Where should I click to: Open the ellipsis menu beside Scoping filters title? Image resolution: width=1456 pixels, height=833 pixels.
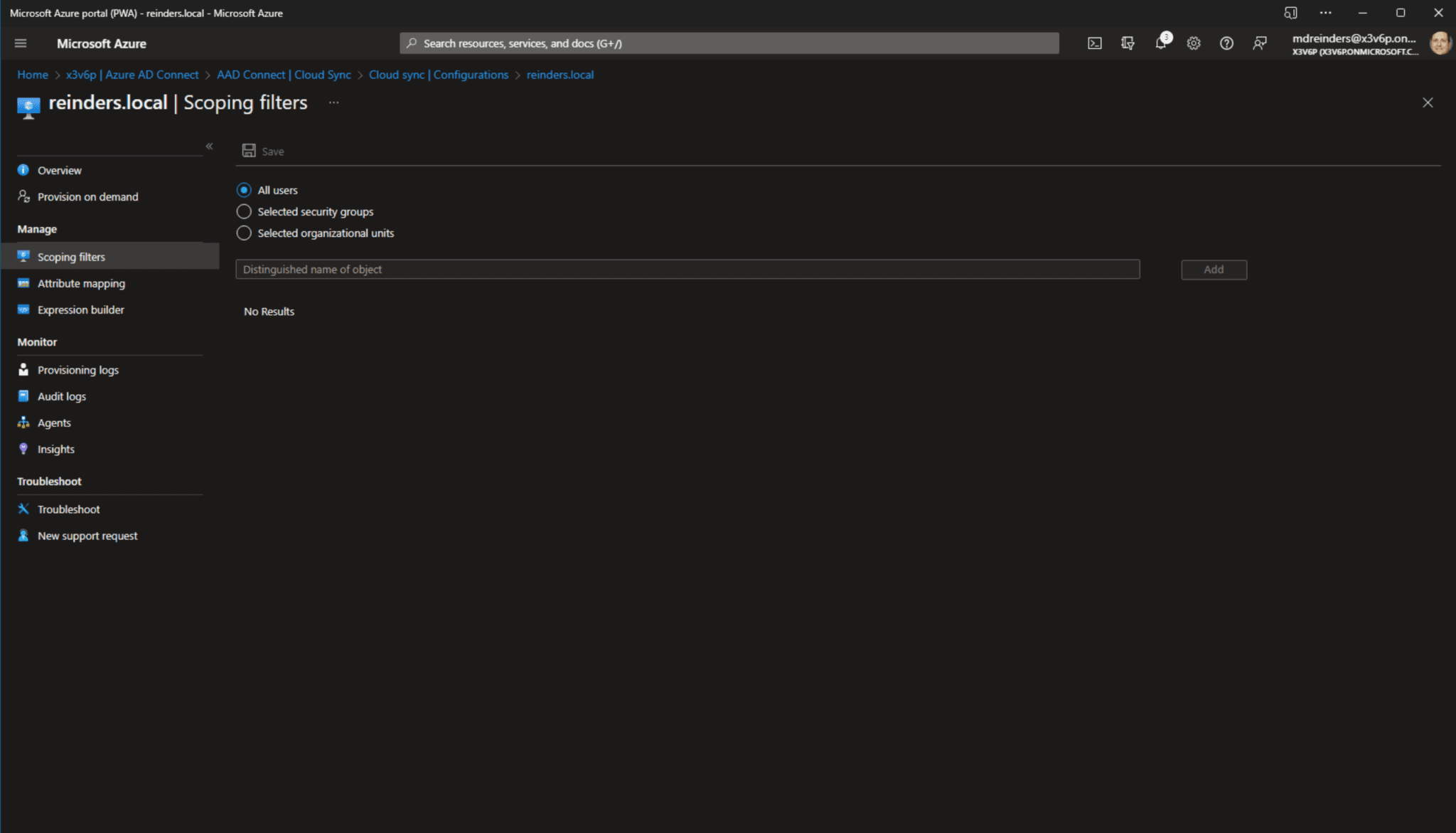coord(334,102)
